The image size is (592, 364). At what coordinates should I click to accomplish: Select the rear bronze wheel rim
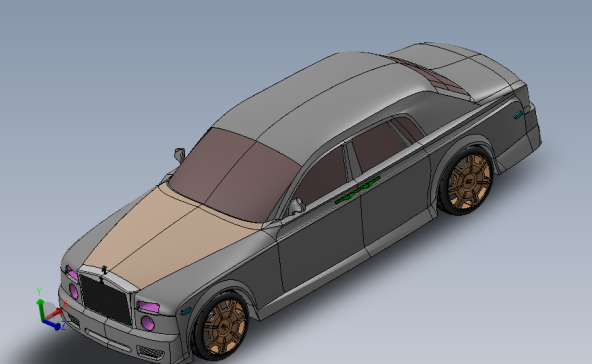[x=469, y=182]
